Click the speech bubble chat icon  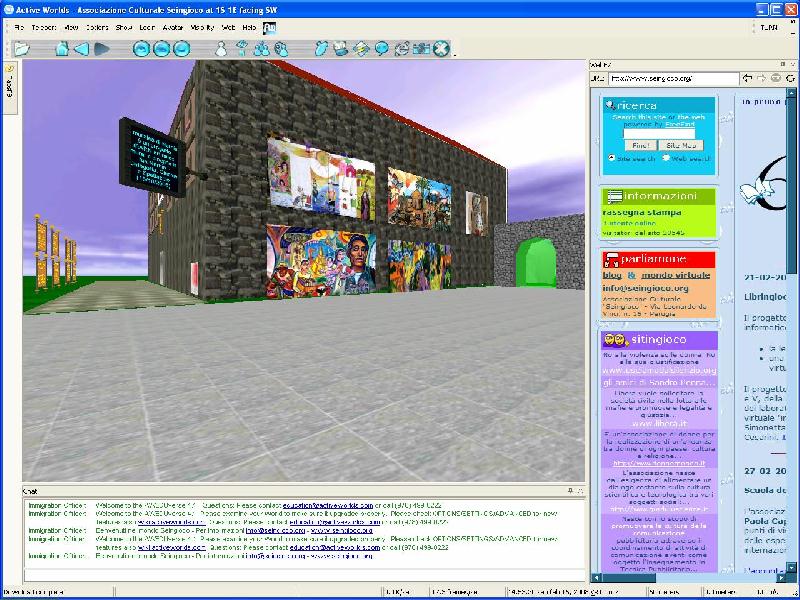pos(381,48)
